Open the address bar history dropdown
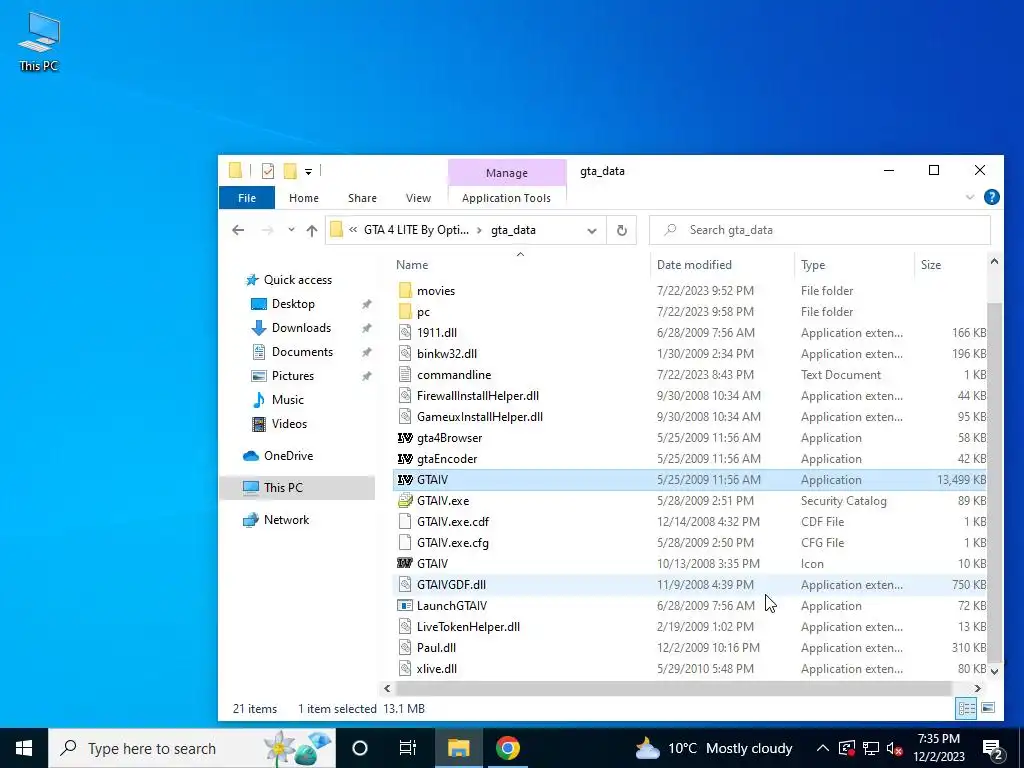This screenshot has height=768, width=1024. [592, 231]
